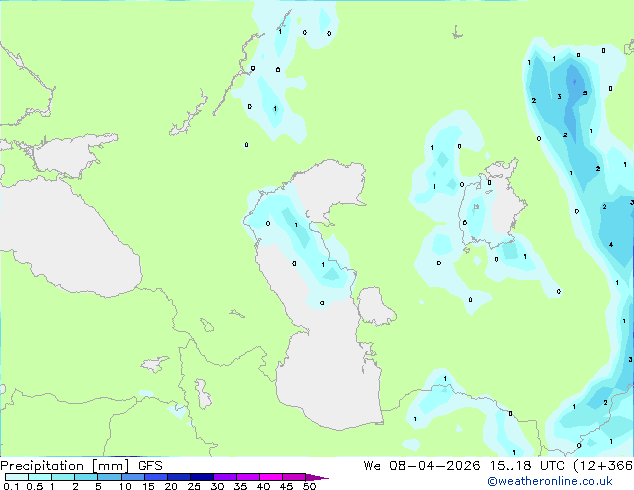Click the 30–35 mm purple legend swatch
Image resolution: width=634 pixels, height=490 pixels.
[224, 477]
